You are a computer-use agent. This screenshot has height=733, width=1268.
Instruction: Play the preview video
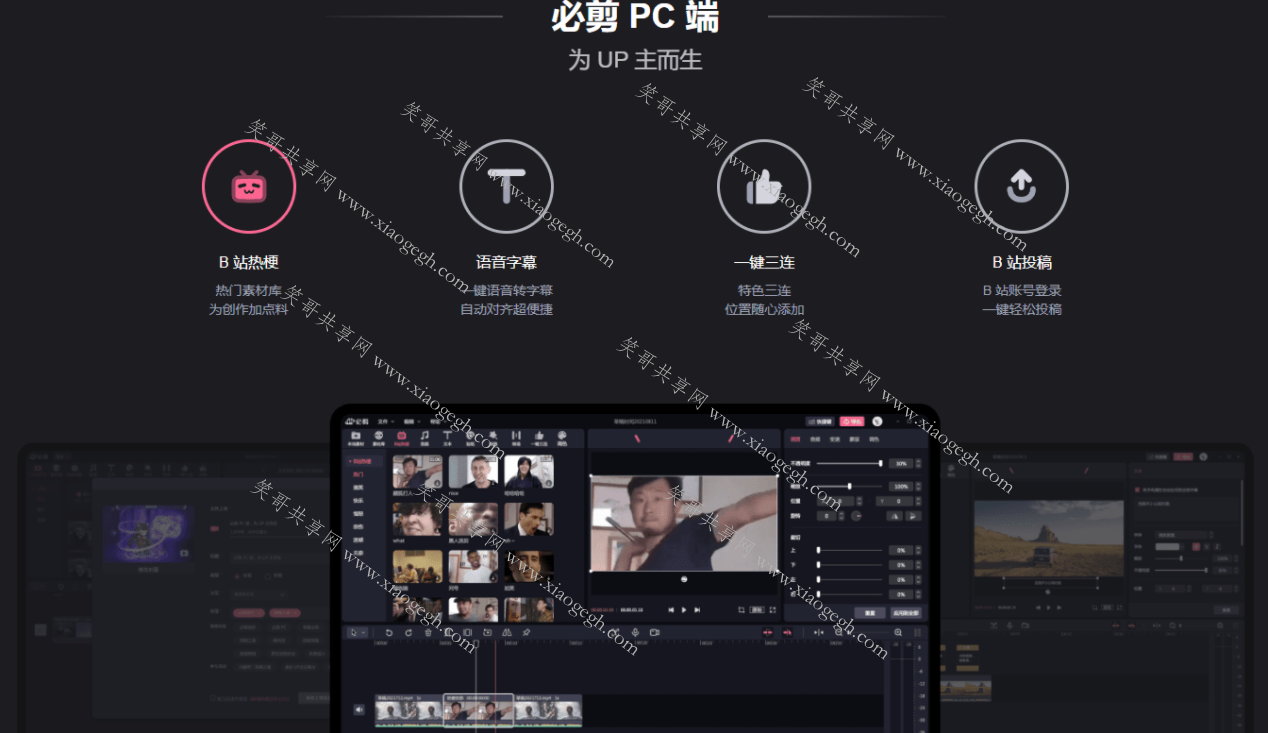pyautogui.click(x=683, y=609)
